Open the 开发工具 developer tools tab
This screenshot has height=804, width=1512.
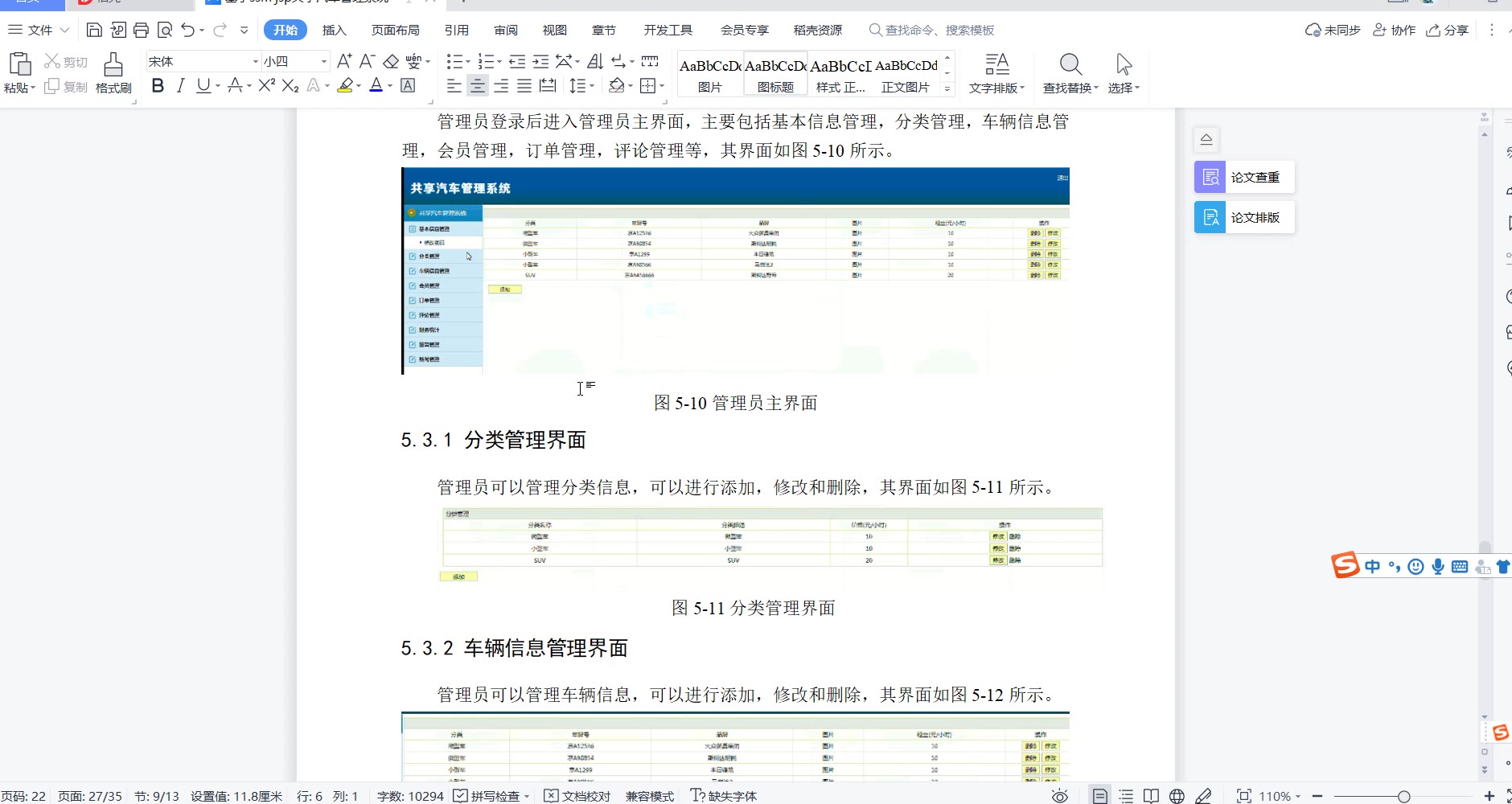click(668, 30)
